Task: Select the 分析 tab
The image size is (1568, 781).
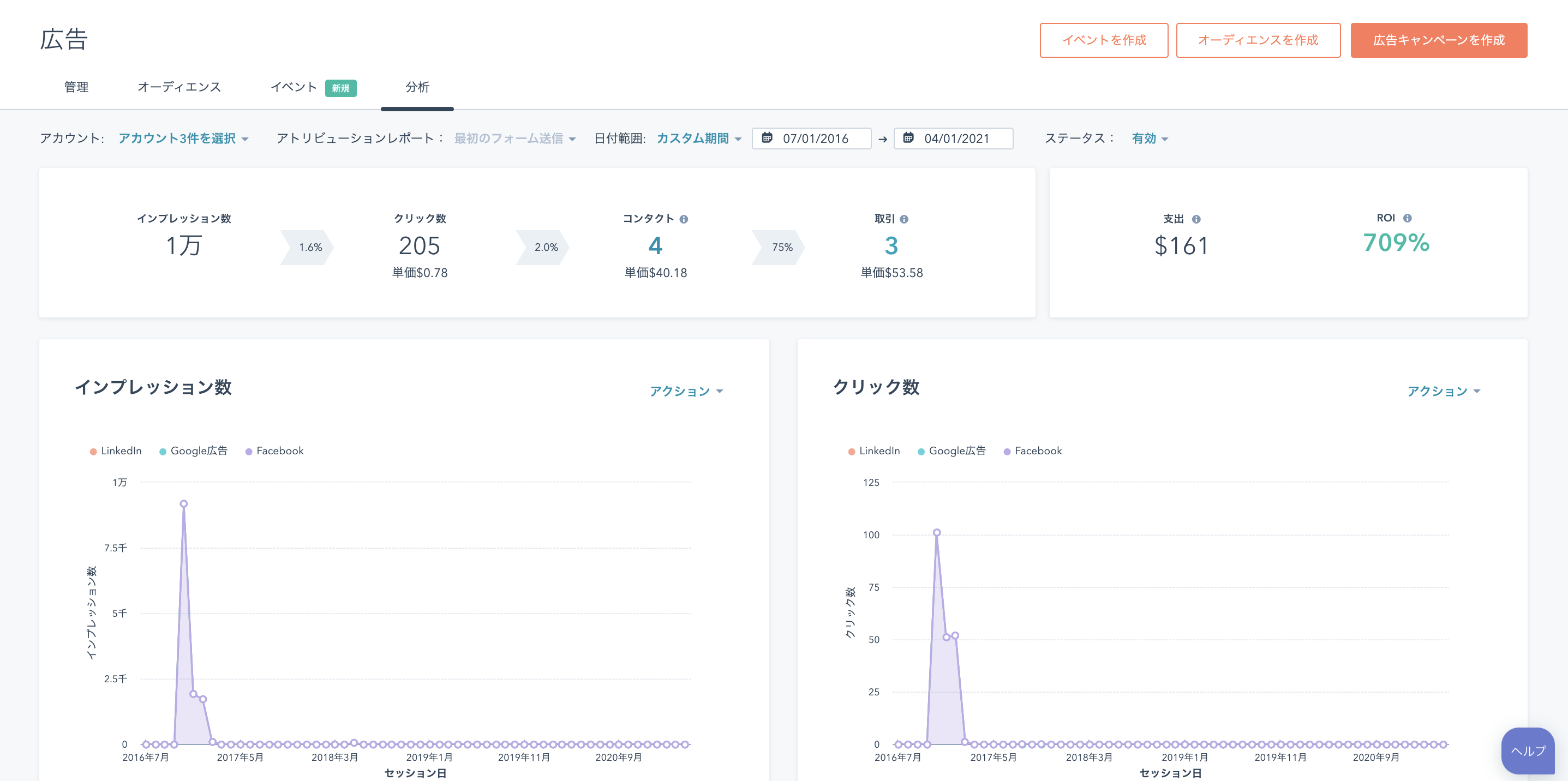Action: [x=417, y=87]
